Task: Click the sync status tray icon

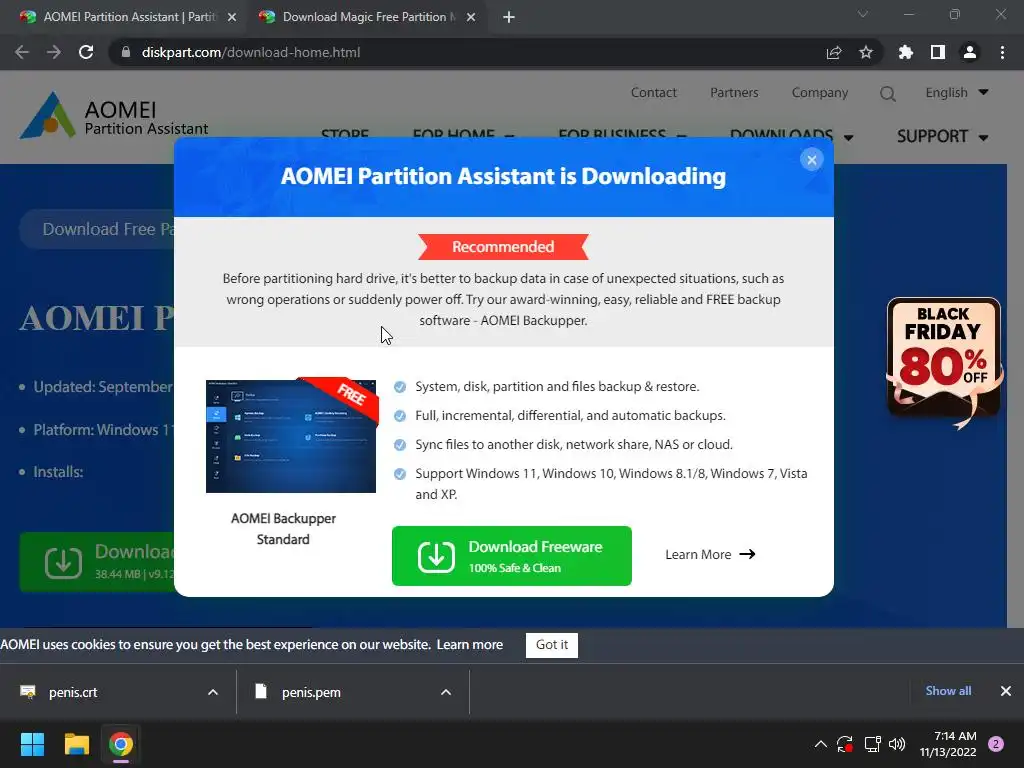Action: tap(845, 744)
